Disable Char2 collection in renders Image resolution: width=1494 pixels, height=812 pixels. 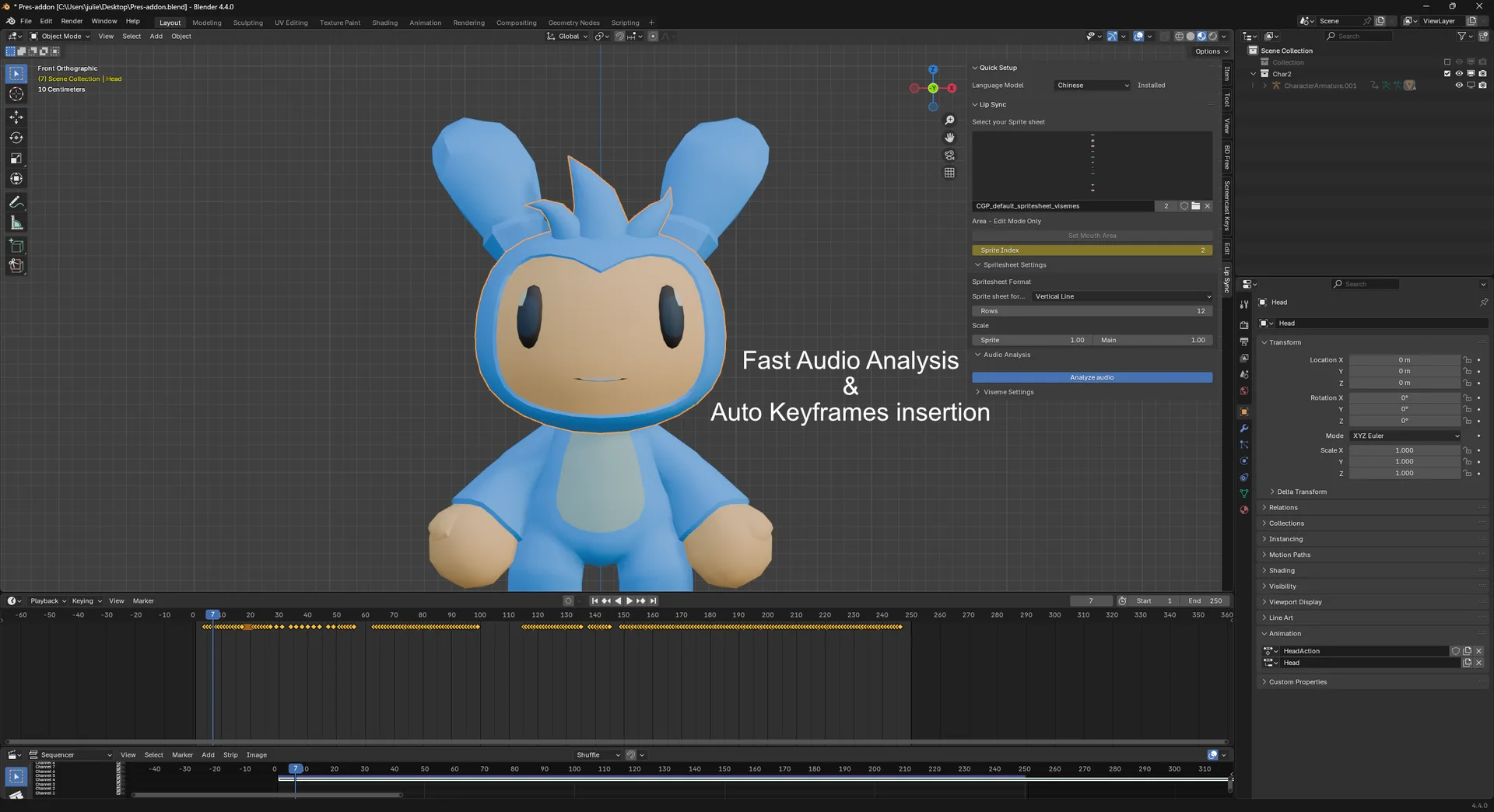tap(1482, 74)
